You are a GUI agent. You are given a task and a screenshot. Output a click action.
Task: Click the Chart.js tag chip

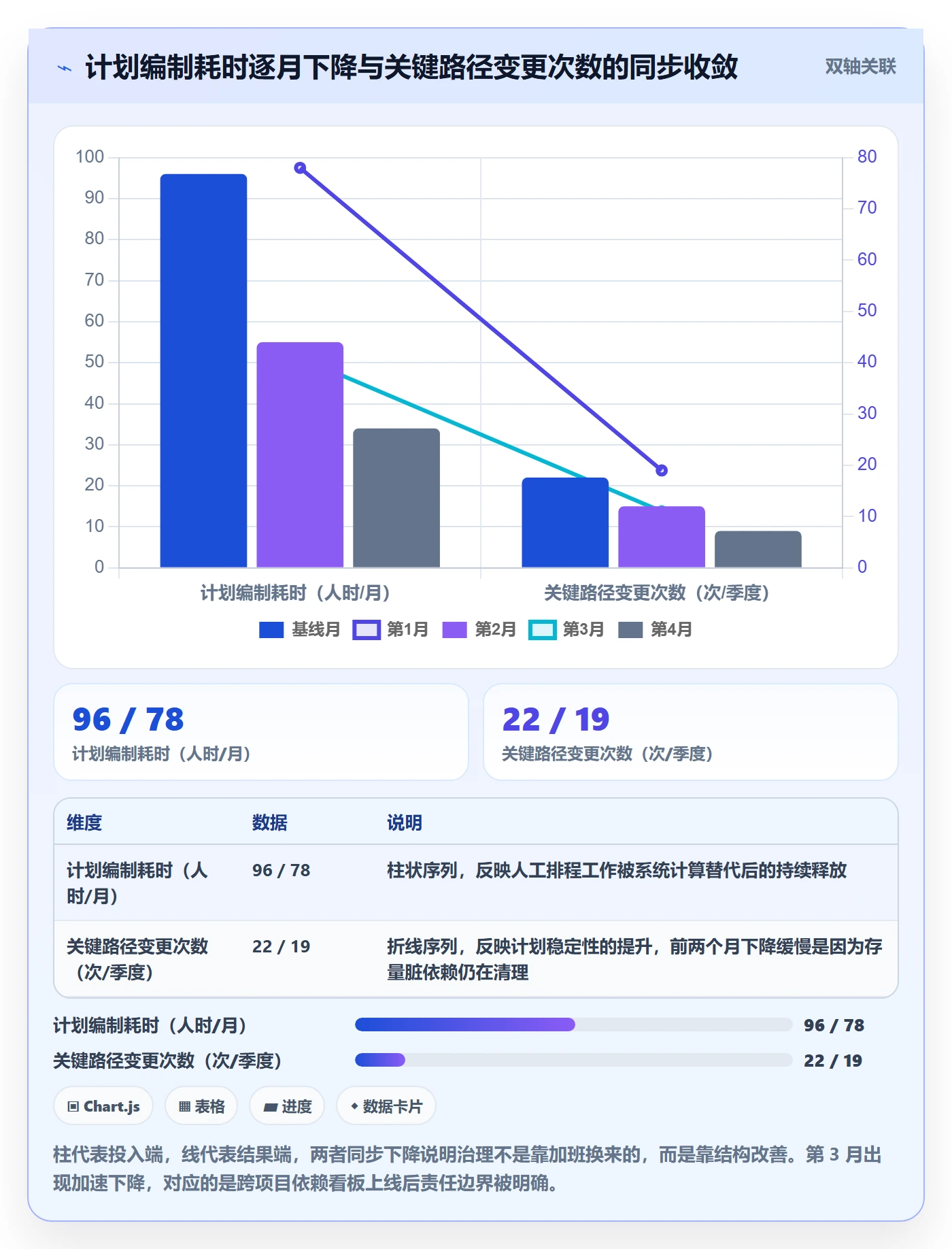pyautogui.click(x=103, y=1106)
